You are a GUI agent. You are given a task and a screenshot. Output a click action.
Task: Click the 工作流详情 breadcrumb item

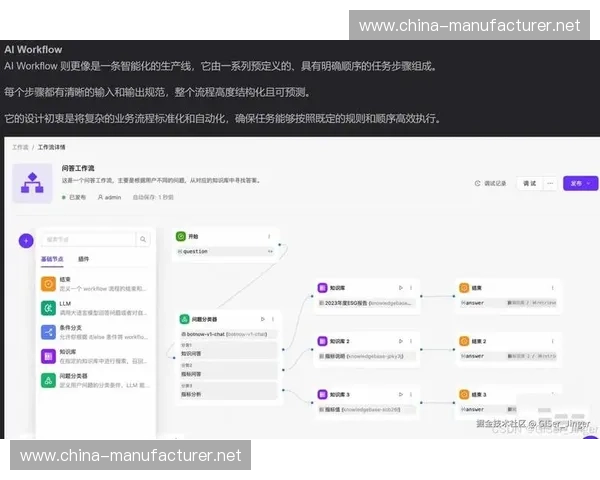click(x=51, y=147)
